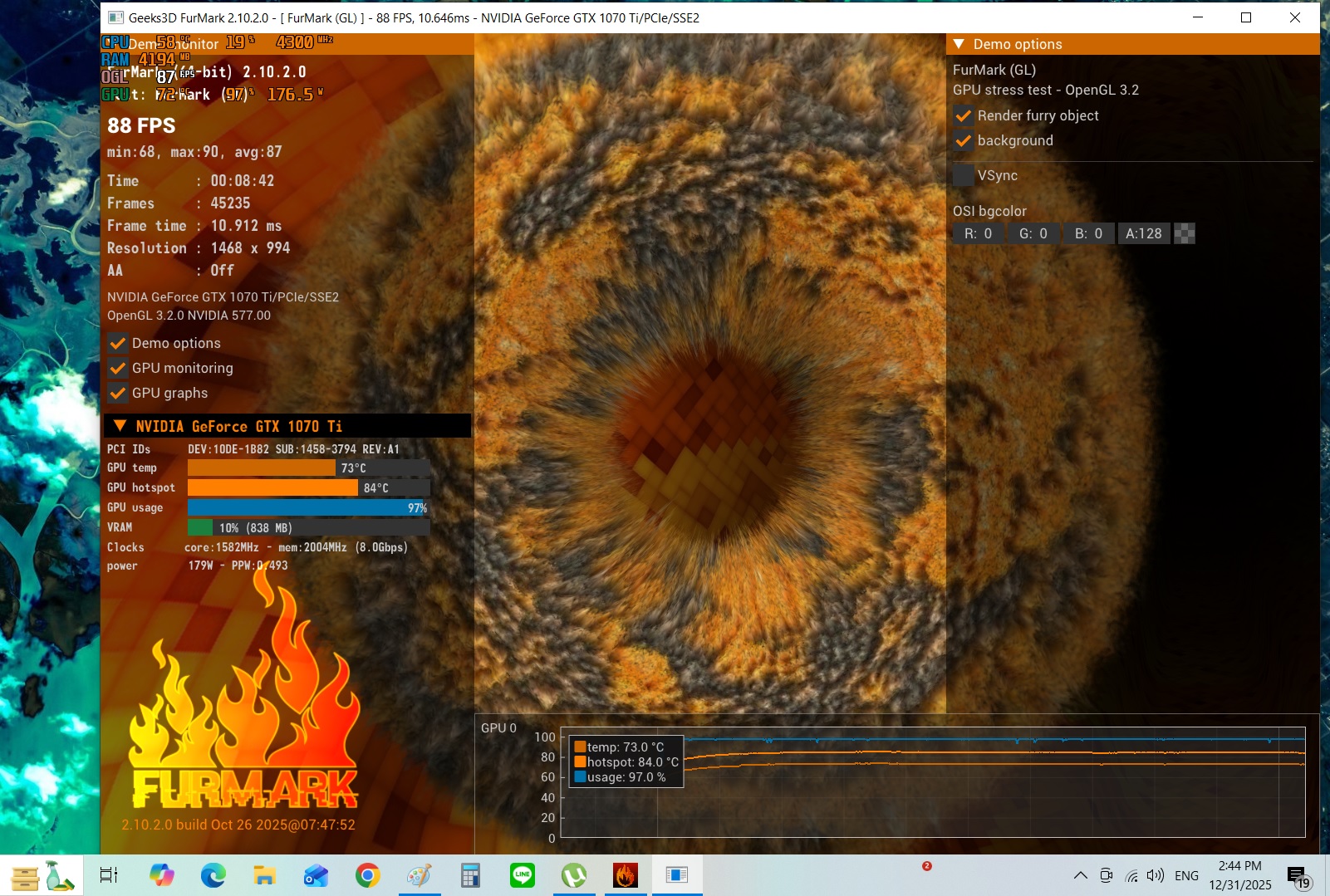Show hidden system tray icons chevron
This screenshot has height=896, width=1330.
[x=1080, y=875]
